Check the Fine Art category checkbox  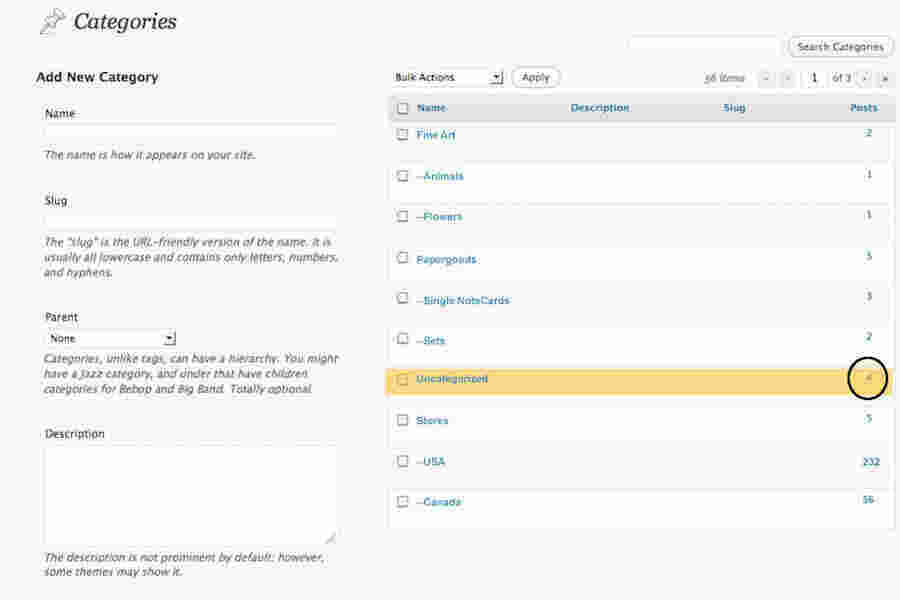click(x=403, y=134)
